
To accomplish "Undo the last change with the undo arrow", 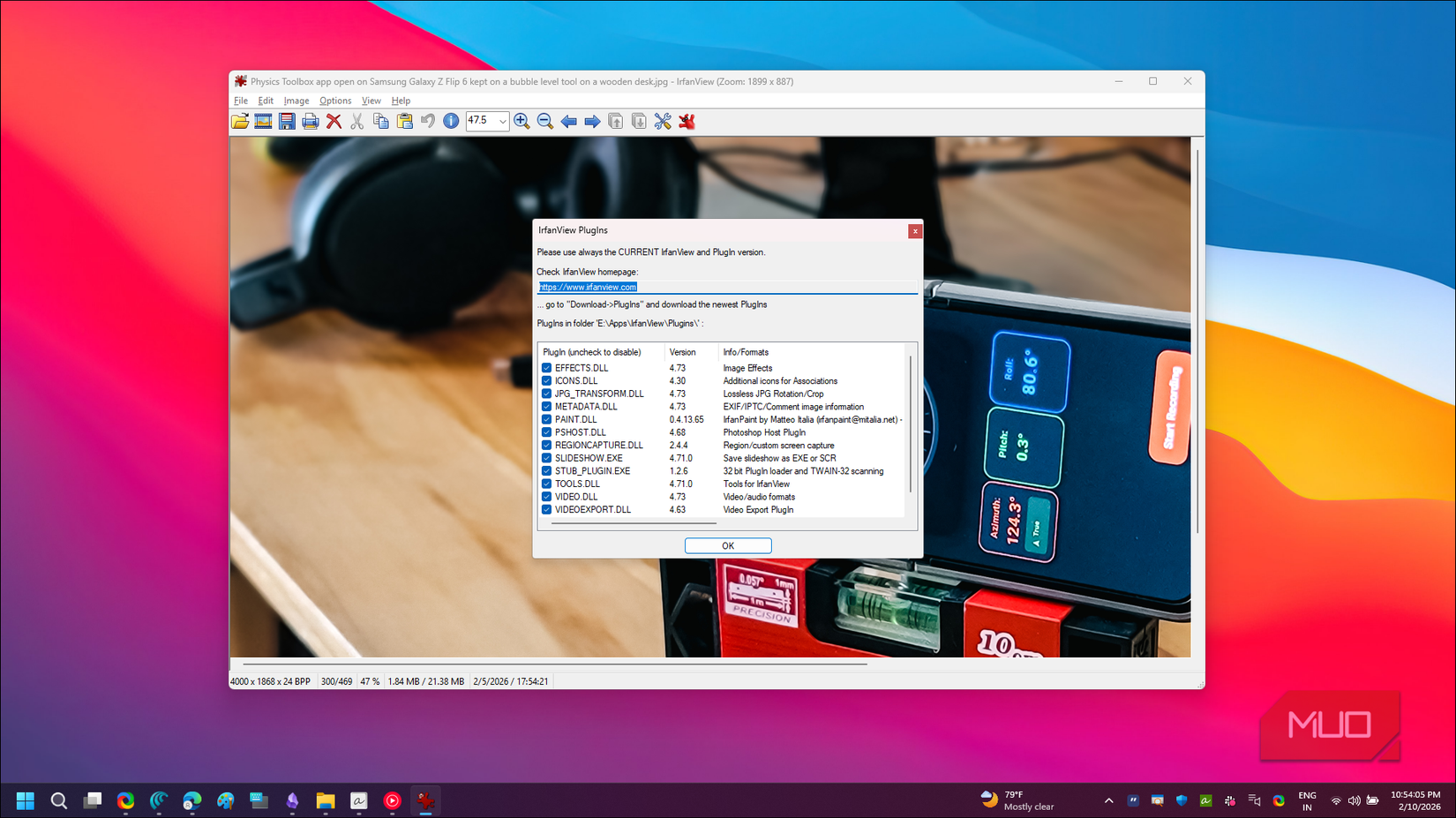I will point(428,121).
